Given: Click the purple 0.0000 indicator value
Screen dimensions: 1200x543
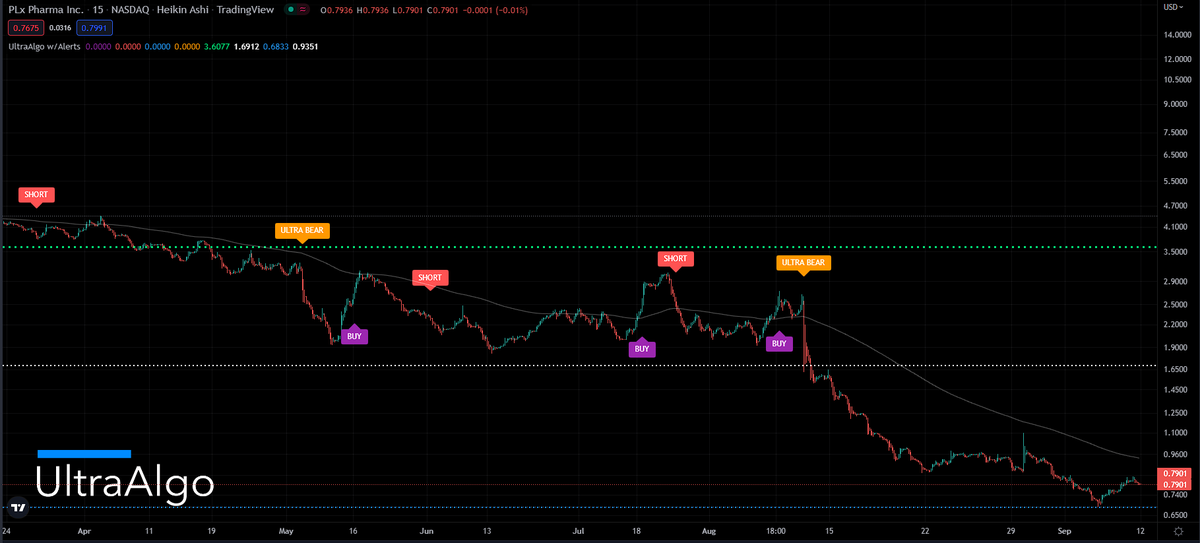Looking at the screenshot, I should (98, 46).
